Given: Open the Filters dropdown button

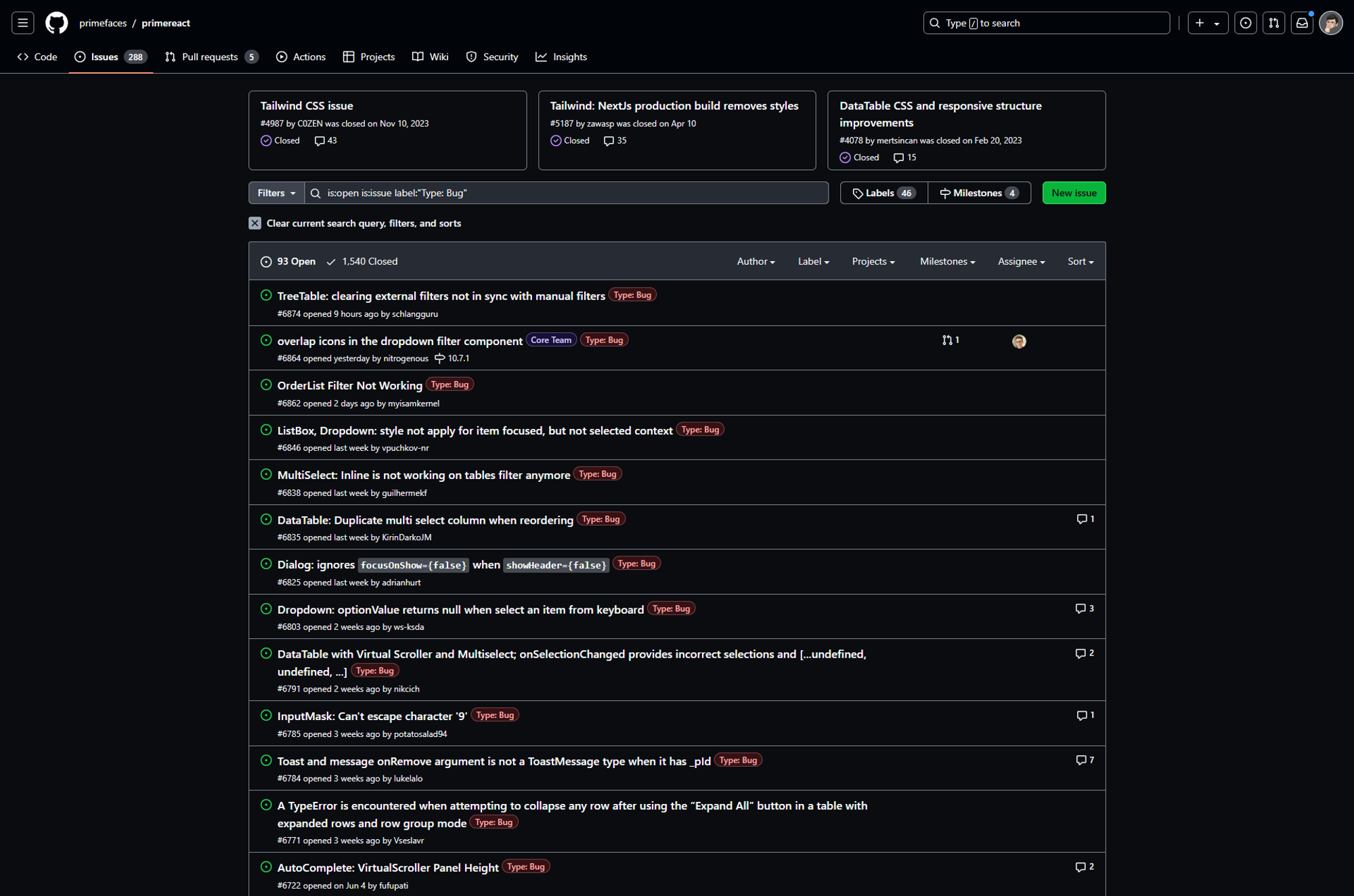Looking at the screenshot, I should coord(276,193).
